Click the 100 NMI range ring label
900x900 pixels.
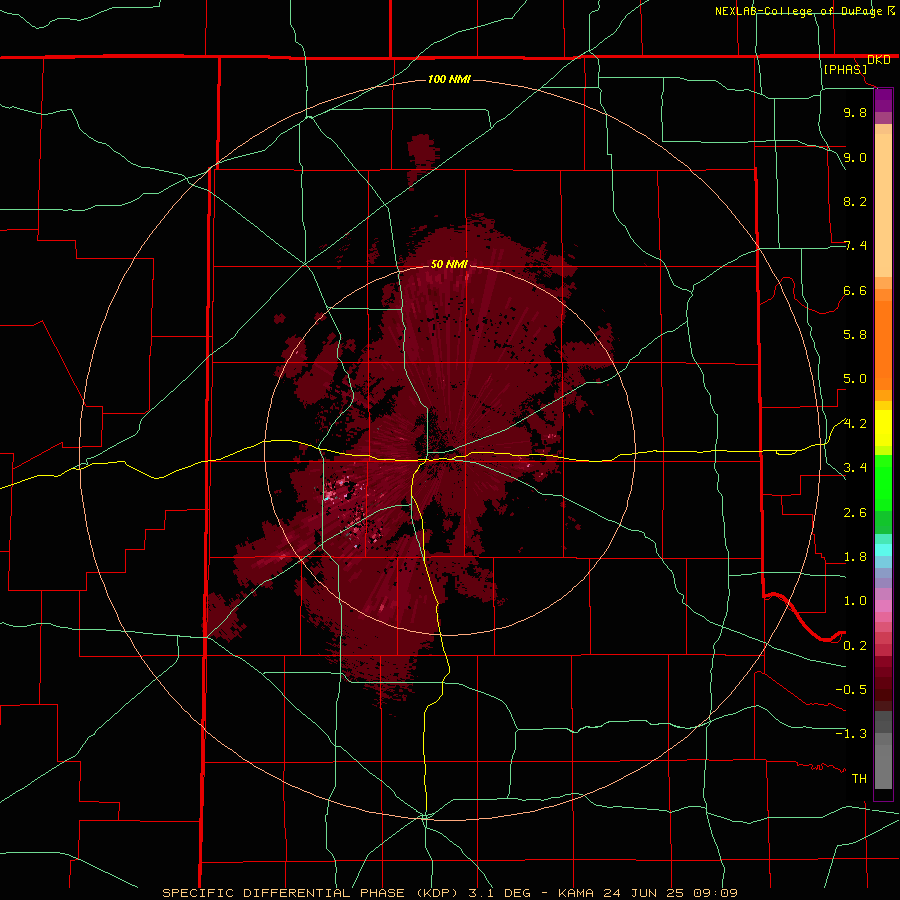click(449, 79)
